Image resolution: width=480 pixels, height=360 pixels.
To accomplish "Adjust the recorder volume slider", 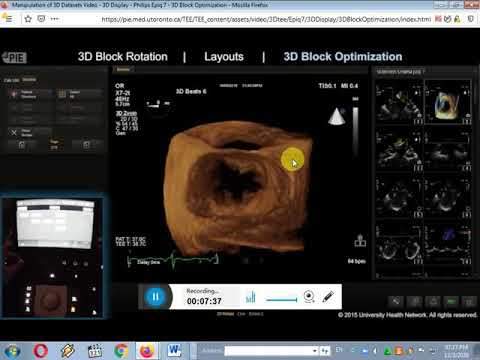I will [282, 300].
